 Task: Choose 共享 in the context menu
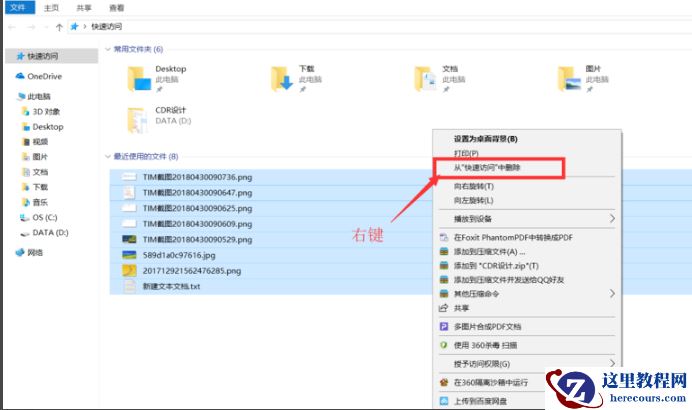[461, 308]
